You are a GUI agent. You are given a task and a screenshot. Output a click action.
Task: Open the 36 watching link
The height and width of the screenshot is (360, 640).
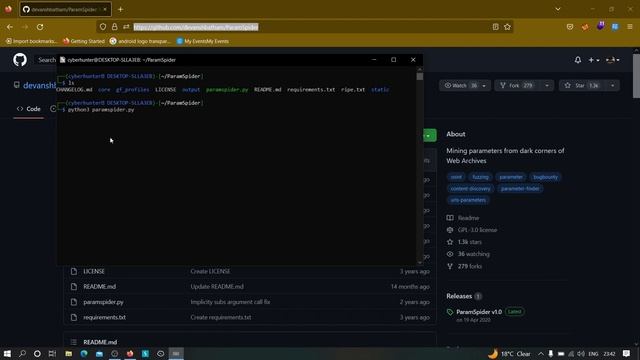tap(468, 254)
